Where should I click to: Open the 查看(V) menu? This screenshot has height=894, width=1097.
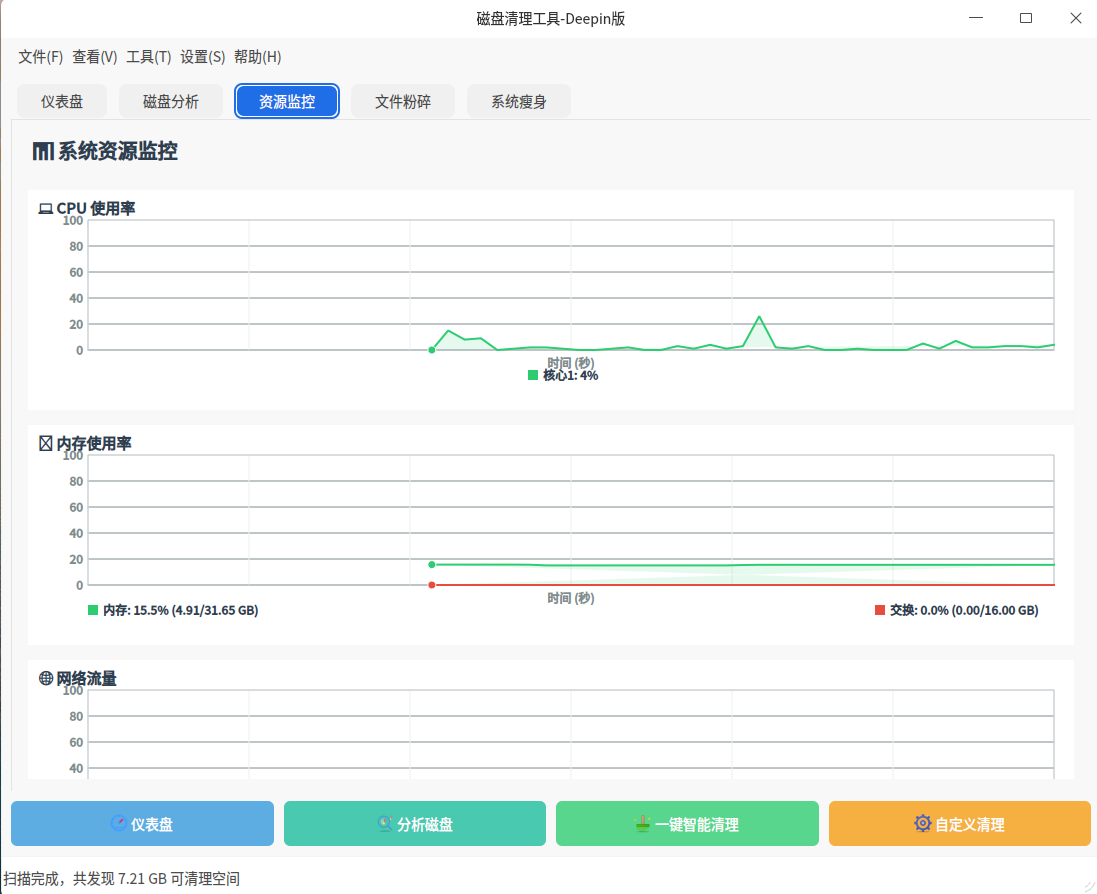(94, 57)
